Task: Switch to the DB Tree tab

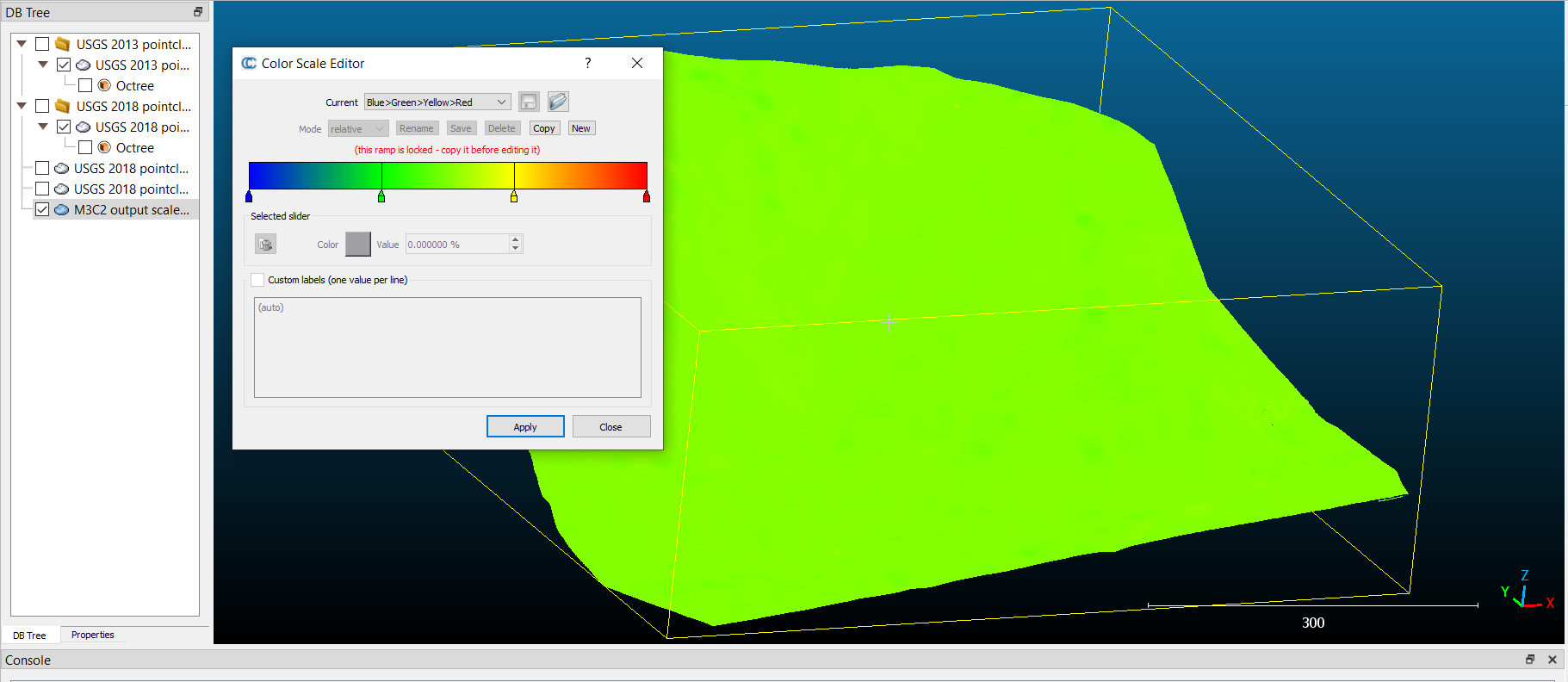Action: point(30,635)
